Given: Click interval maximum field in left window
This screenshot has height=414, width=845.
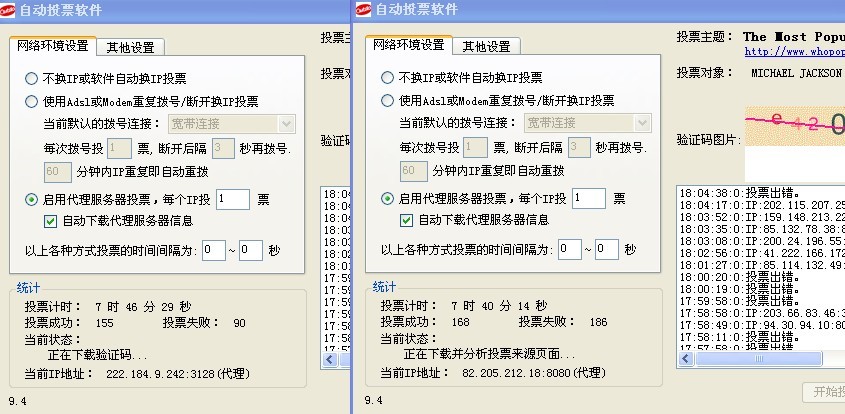Looking at the screenshot, I should 251,250.
